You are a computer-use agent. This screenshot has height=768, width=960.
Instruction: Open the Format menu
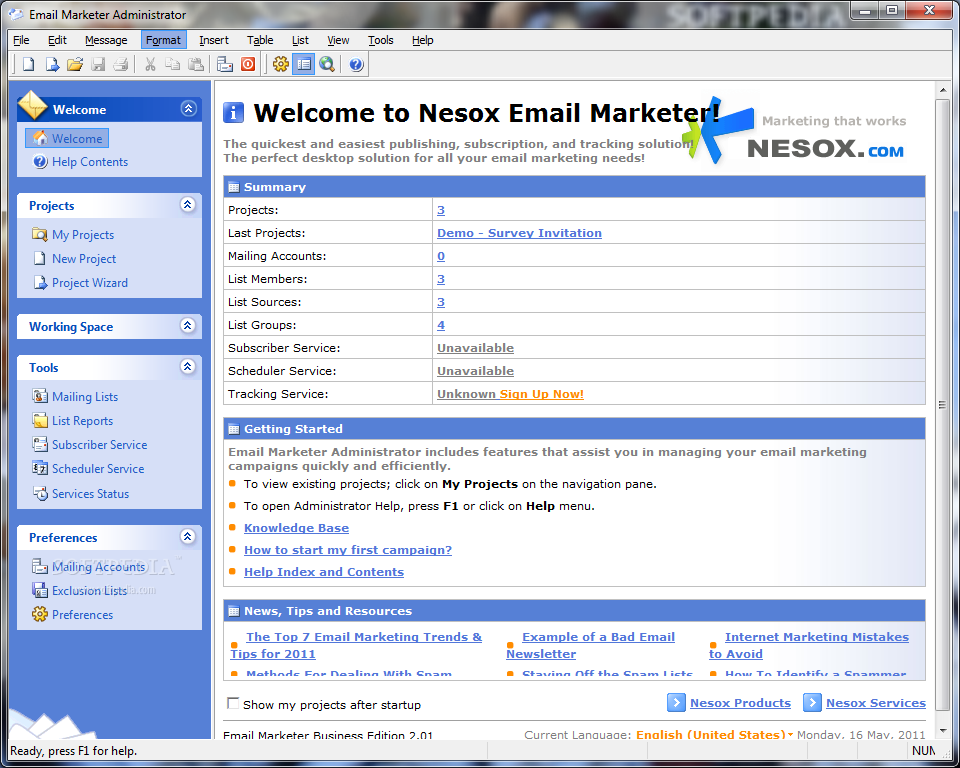(163, 40)
